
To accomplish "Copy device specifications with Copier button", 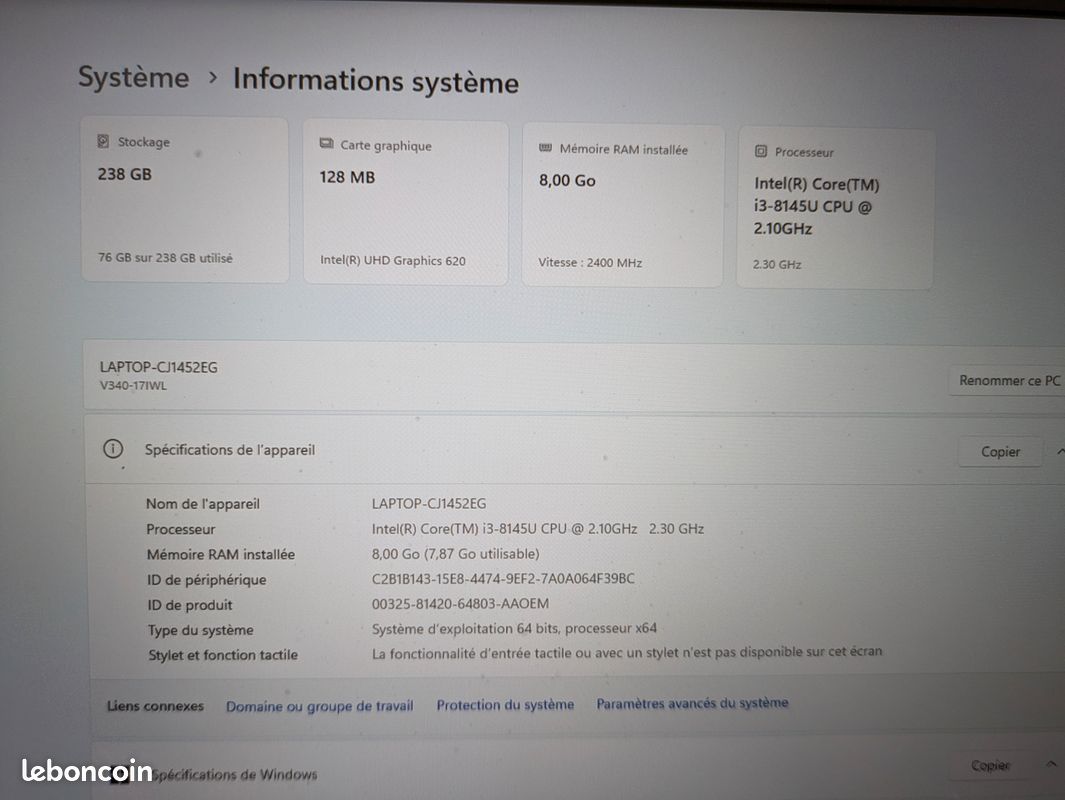I will click(1000, 452).
